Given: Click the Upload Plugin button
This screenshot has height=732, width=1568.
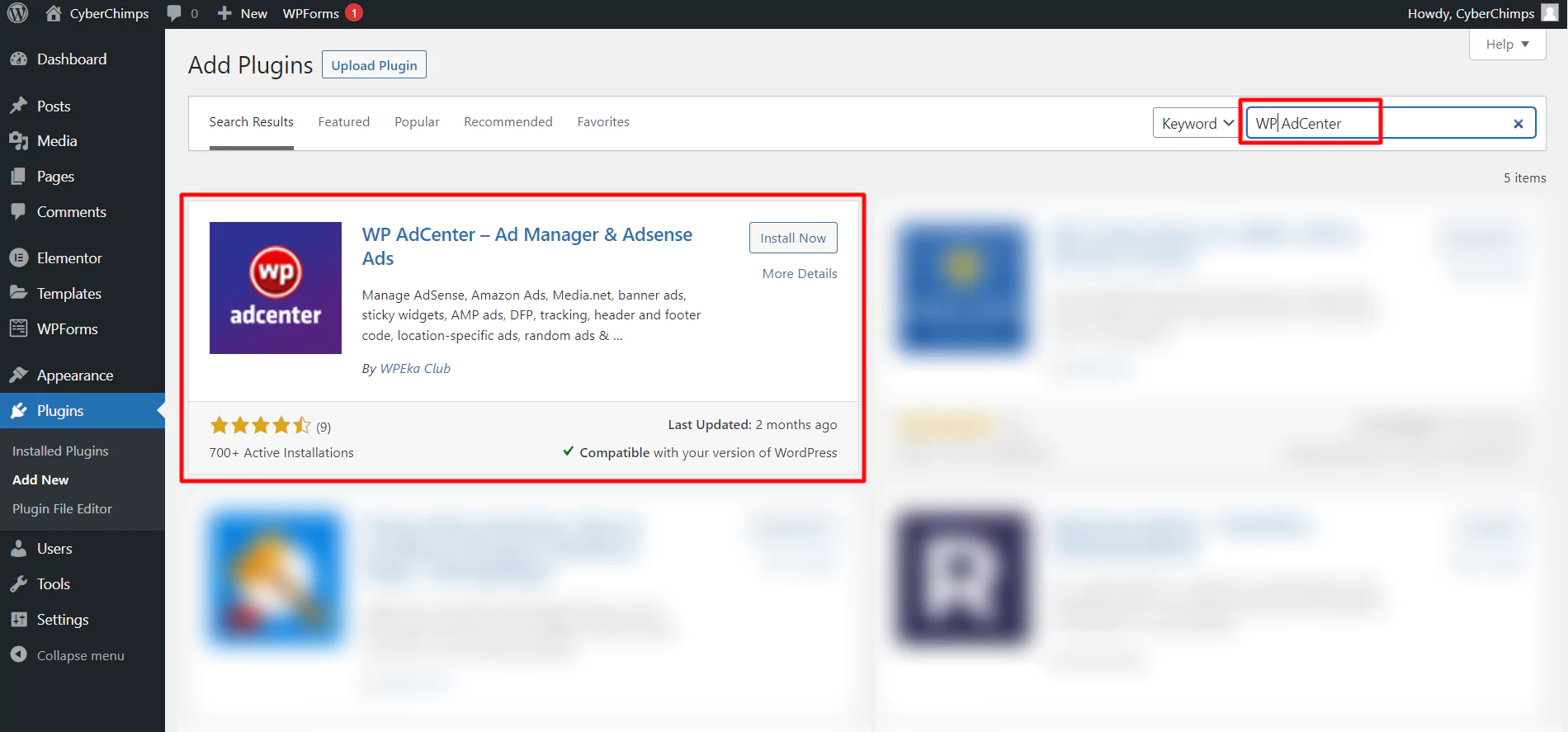Looking at the screenshot, I should point(374,65).
